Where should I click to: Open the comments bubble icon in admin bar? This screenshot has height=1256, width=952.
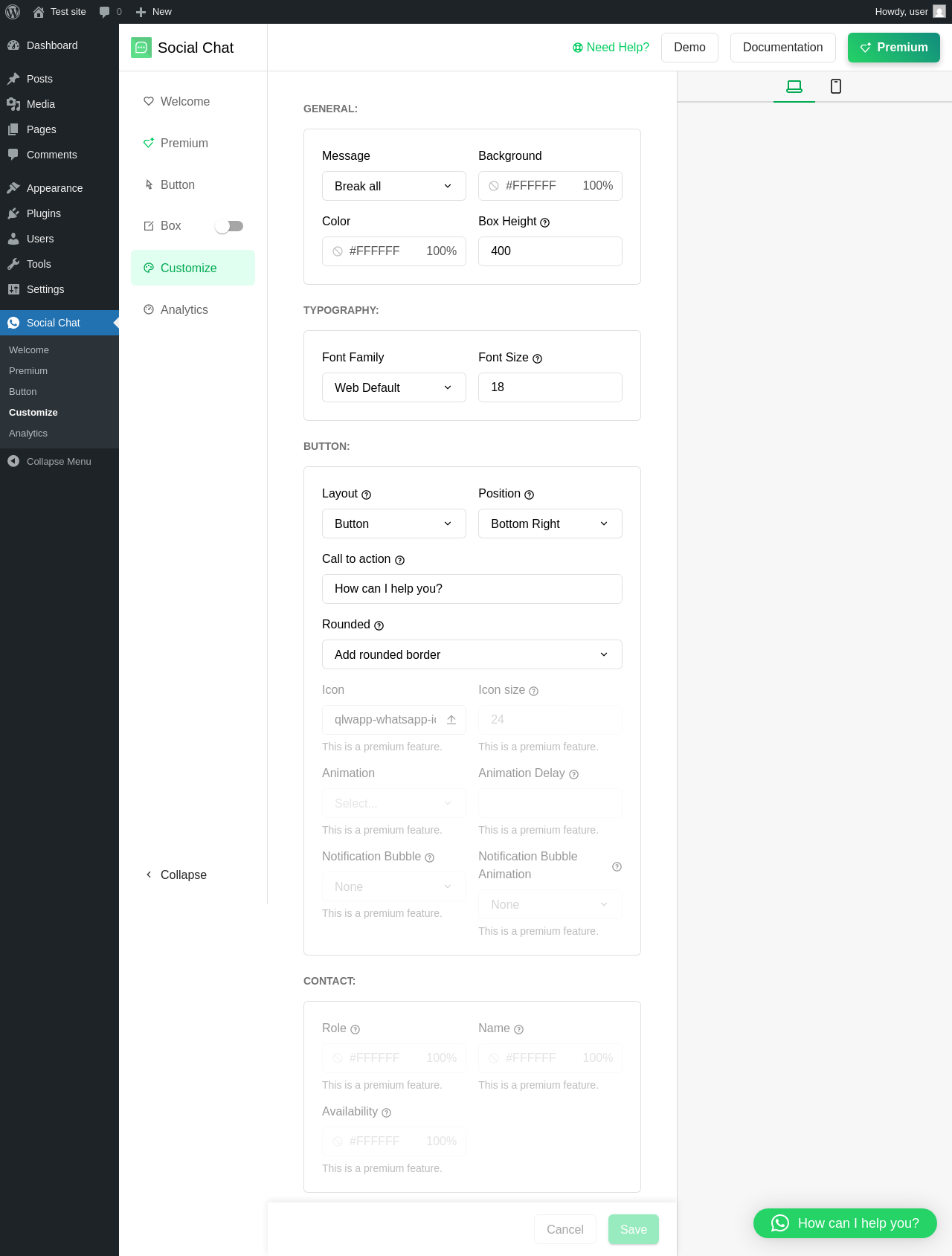[104, 12]
